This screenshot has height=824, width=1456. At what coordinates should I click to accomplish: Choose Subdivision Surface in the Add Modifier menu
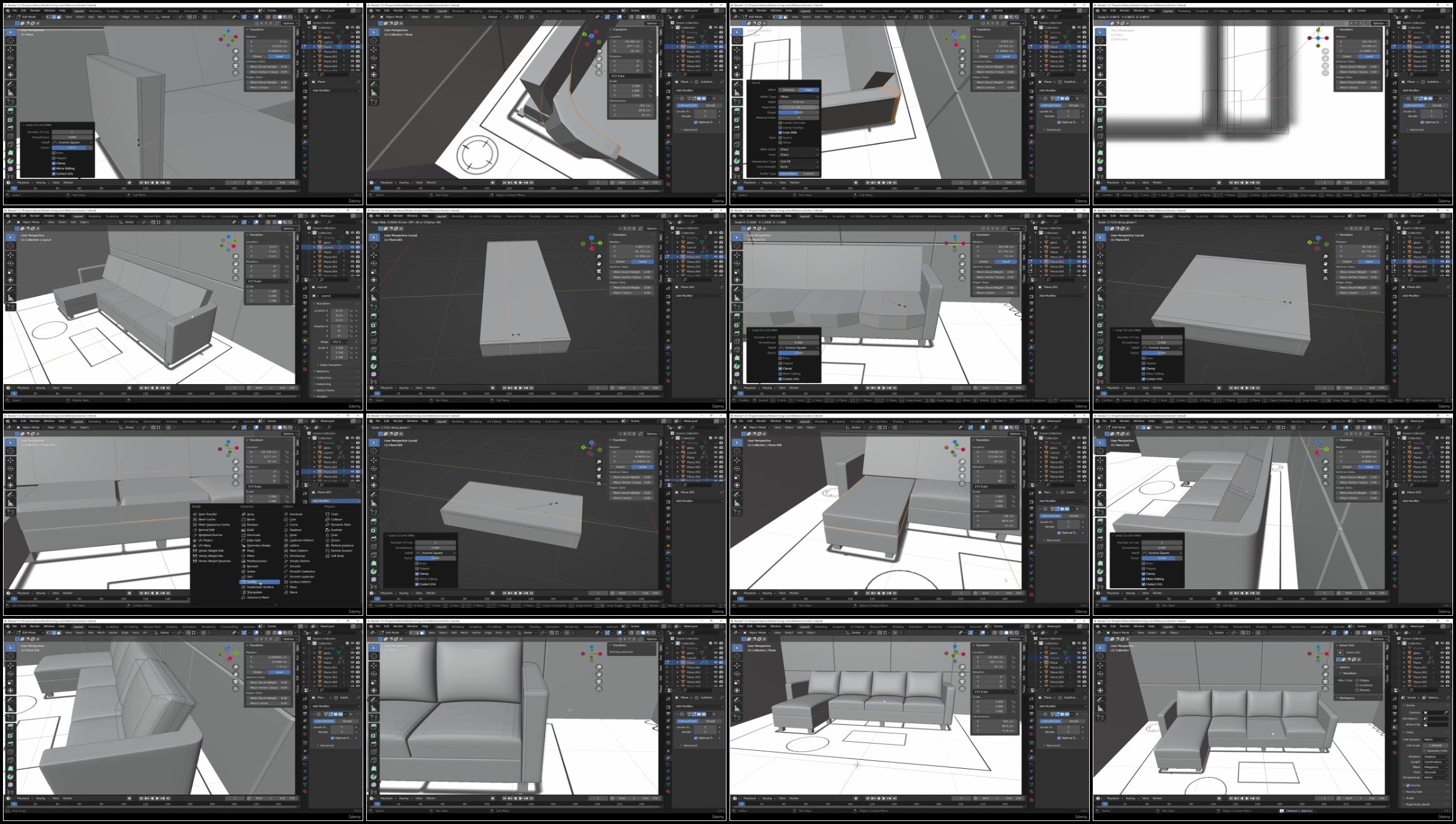(x=259, y=587)
